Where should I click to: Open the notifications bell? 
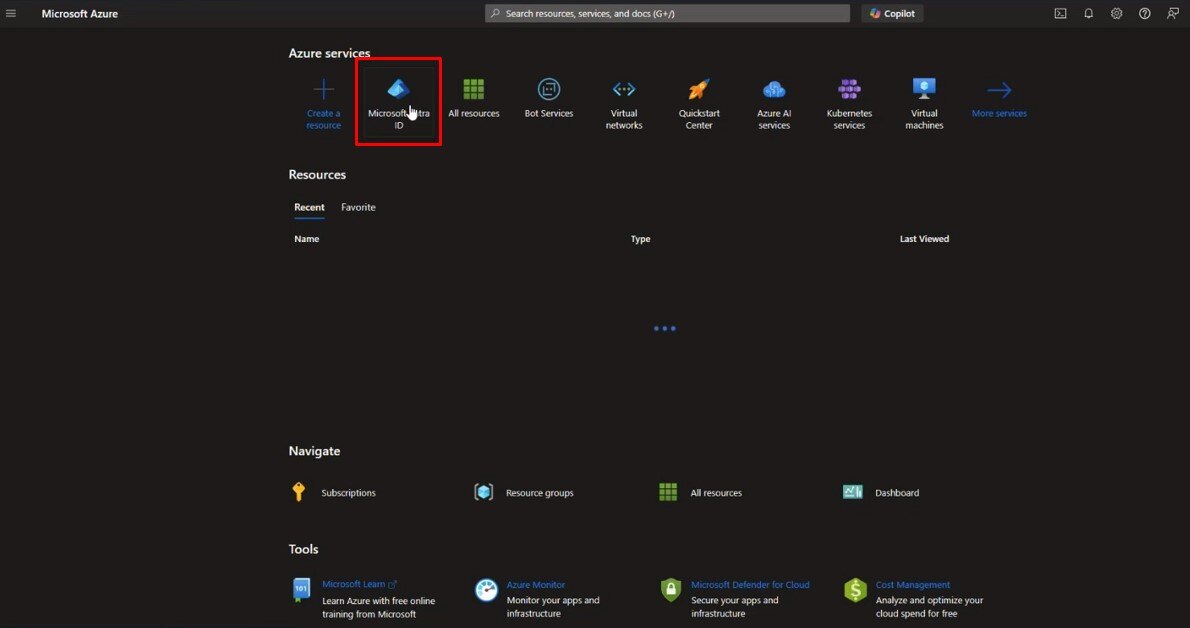coord(1088,14)
